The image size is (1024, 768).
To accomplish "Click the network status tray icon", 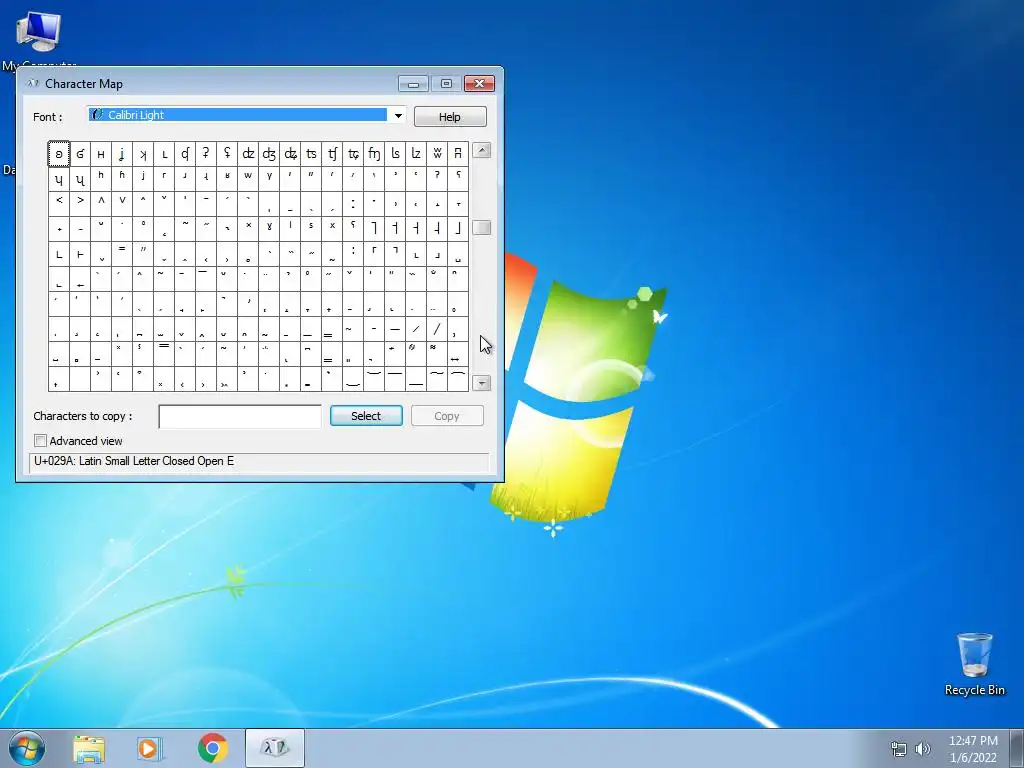I will 899,749.
